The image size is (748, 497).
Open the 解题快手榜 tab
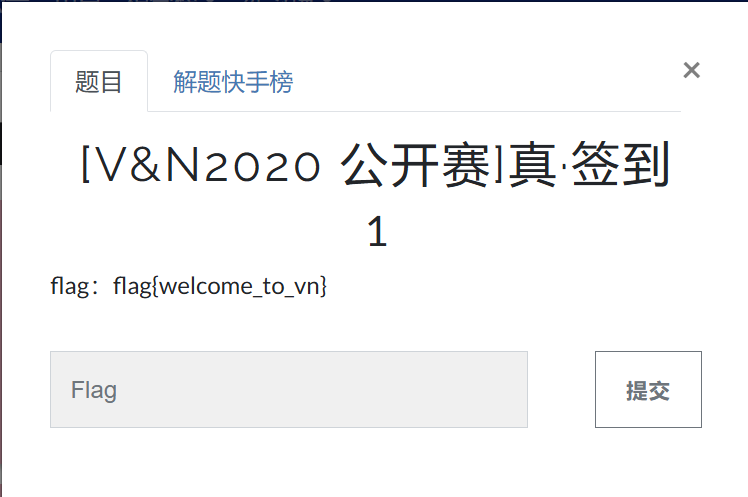pos(233,82)
